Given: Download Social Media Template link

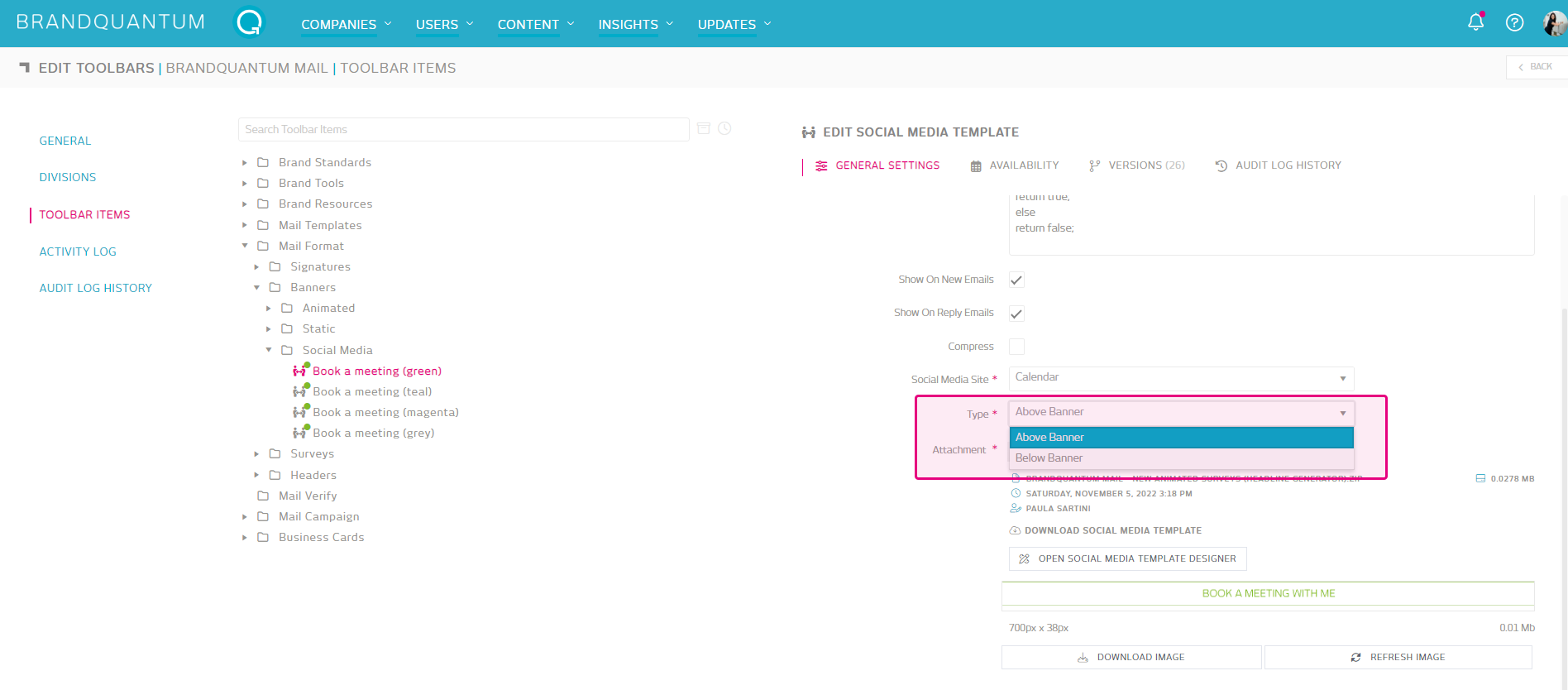Looking at the screenshot, I should point(1106,530).
